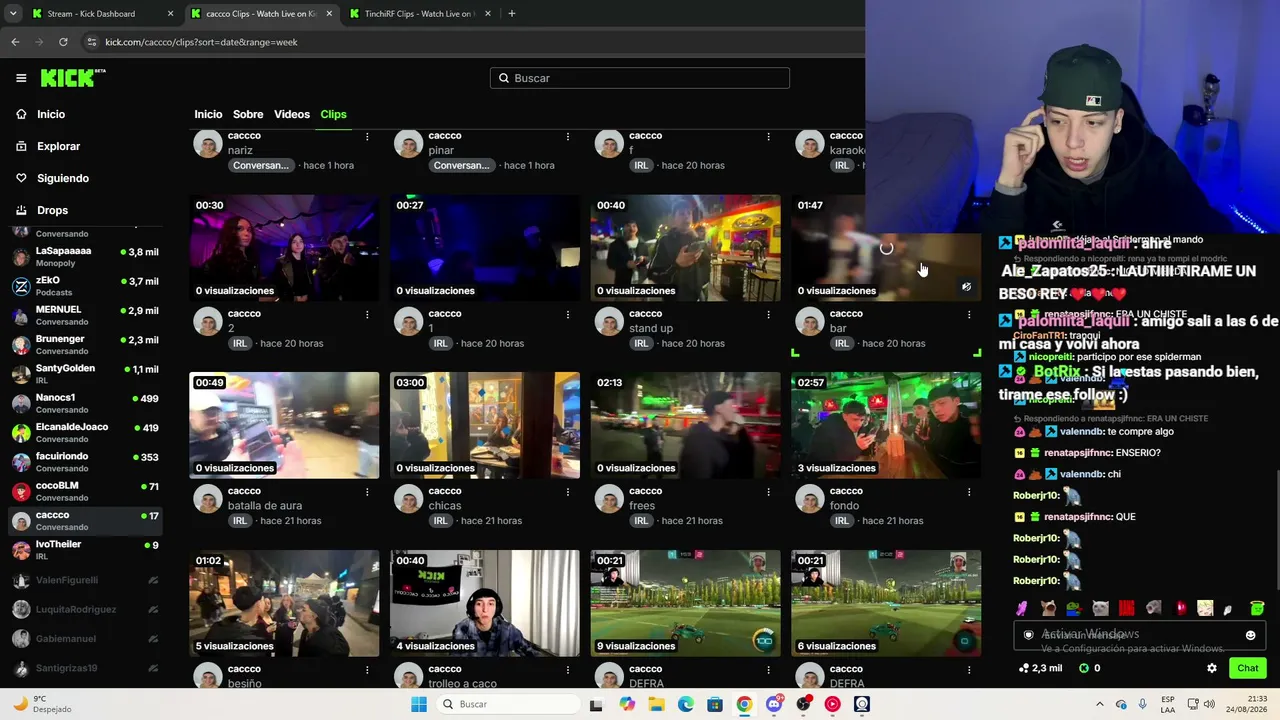Open the Sobre channel tab

tap(248, 114)
